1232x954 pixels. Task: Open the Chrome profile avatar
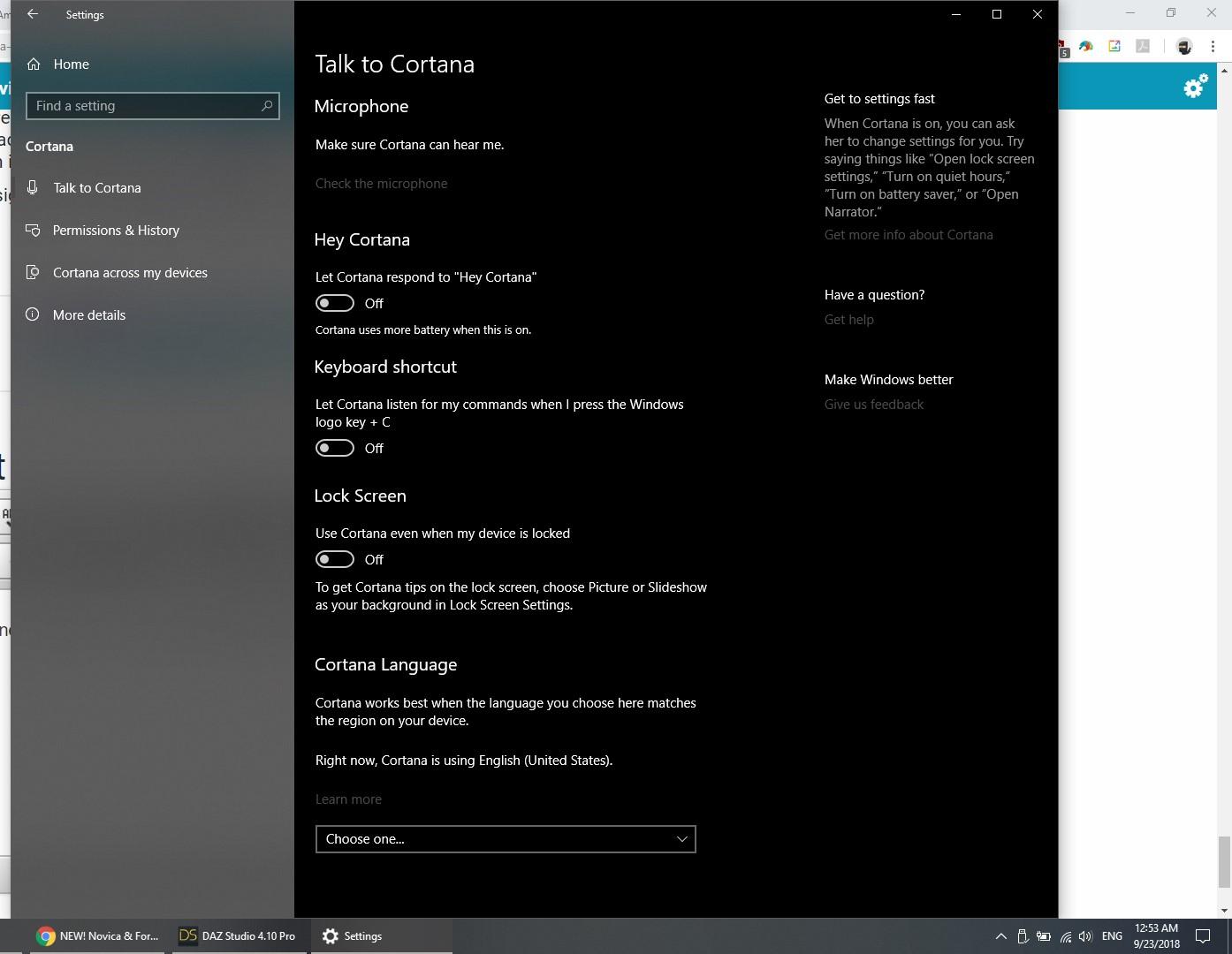pyautogui.click(x=1184, y=47)
